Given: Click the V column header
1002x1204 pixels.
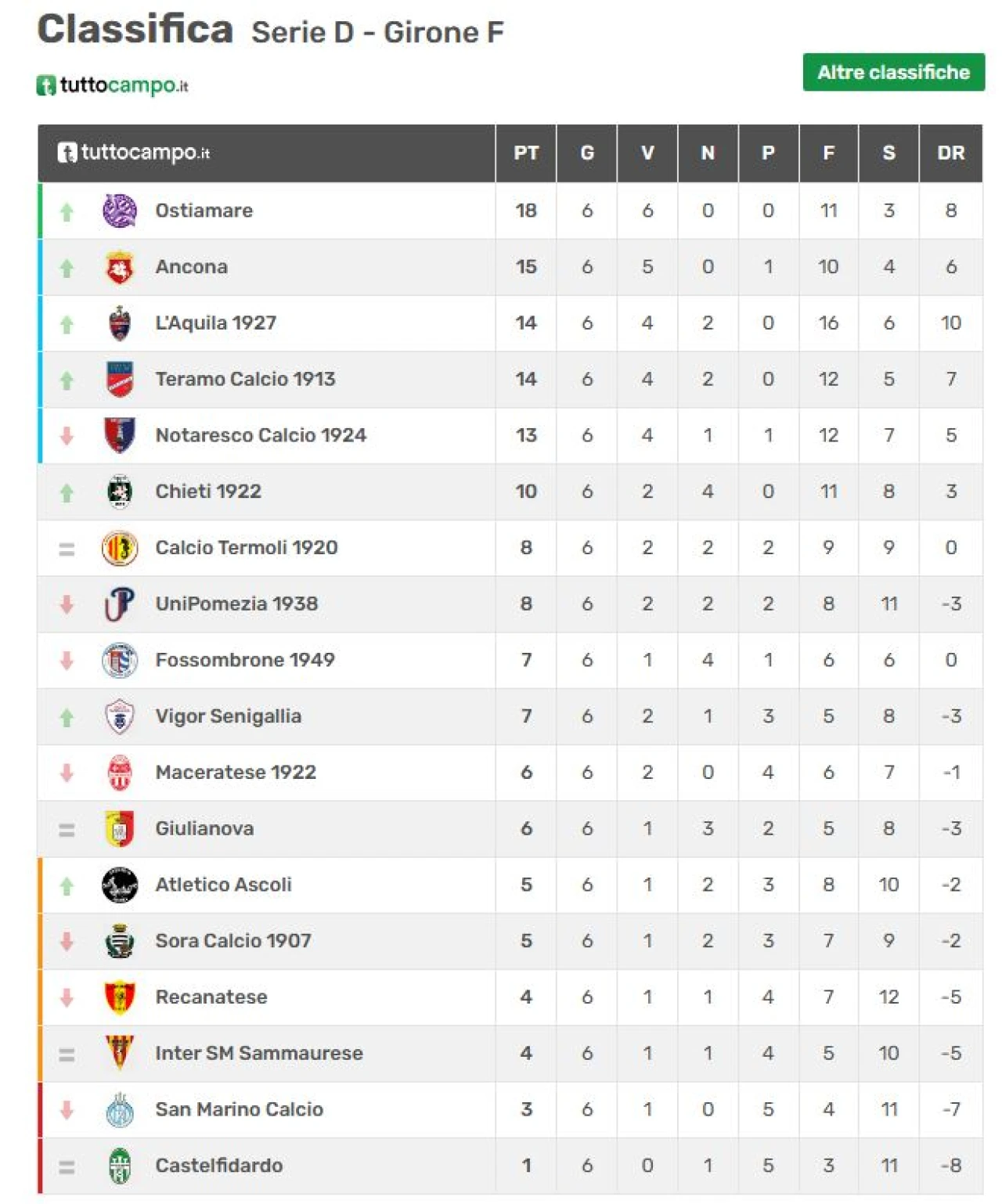Looking at the screenshot, I should coord(647,153).
